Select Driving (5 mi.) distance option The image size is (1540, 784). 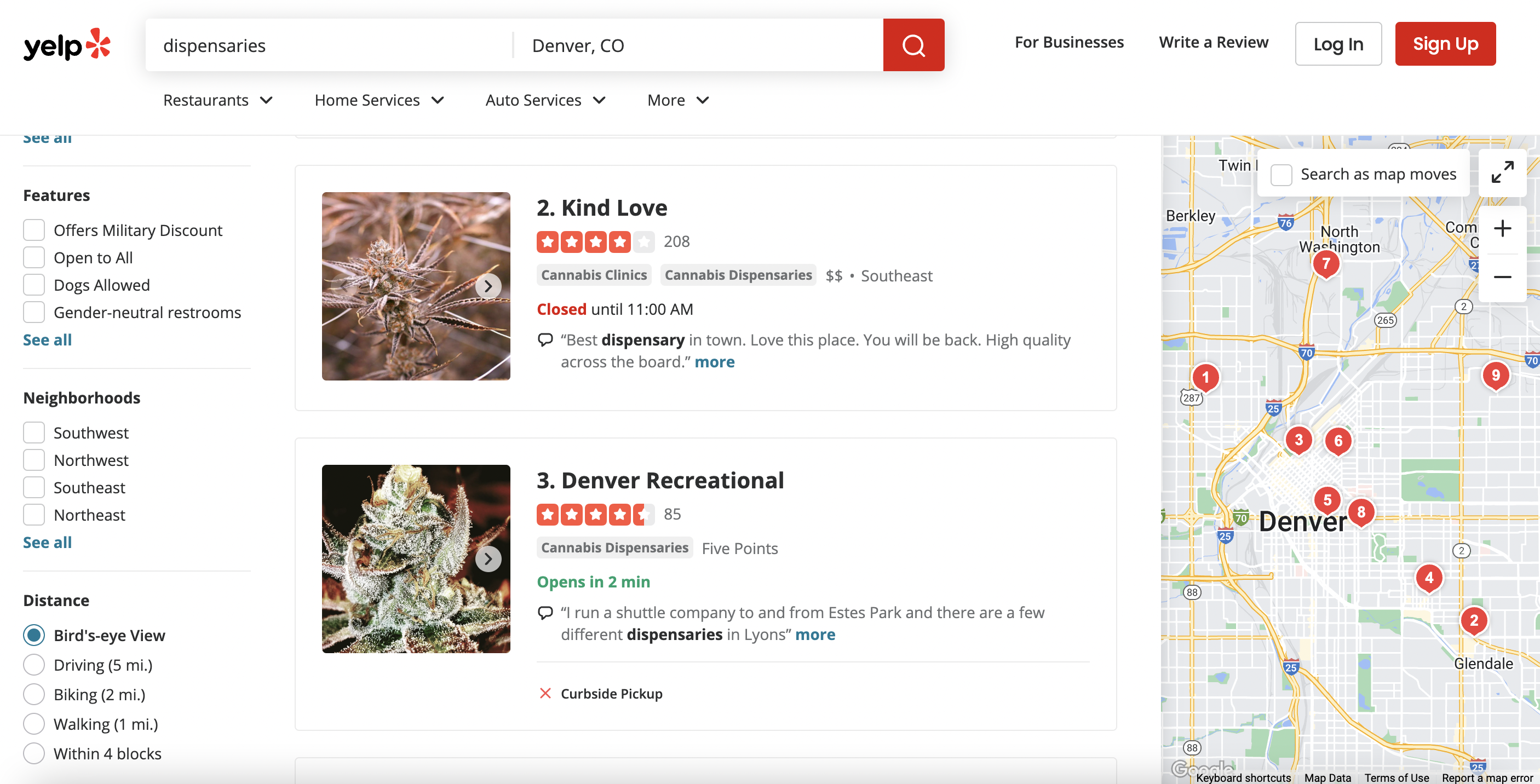(x=34, y=665)
